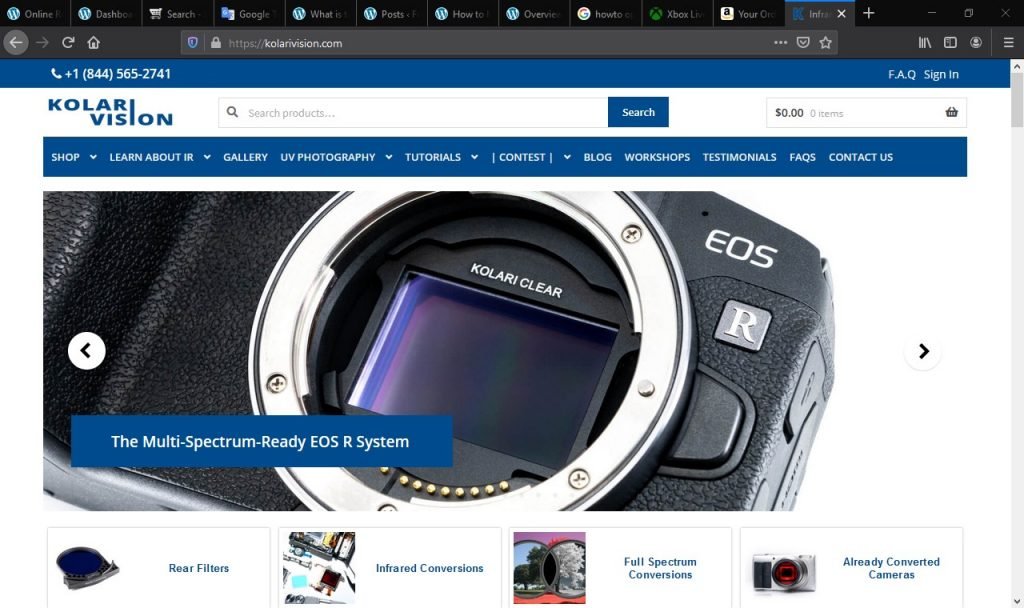Switch to the Dashboard browser tab

[x=106, y=14]
